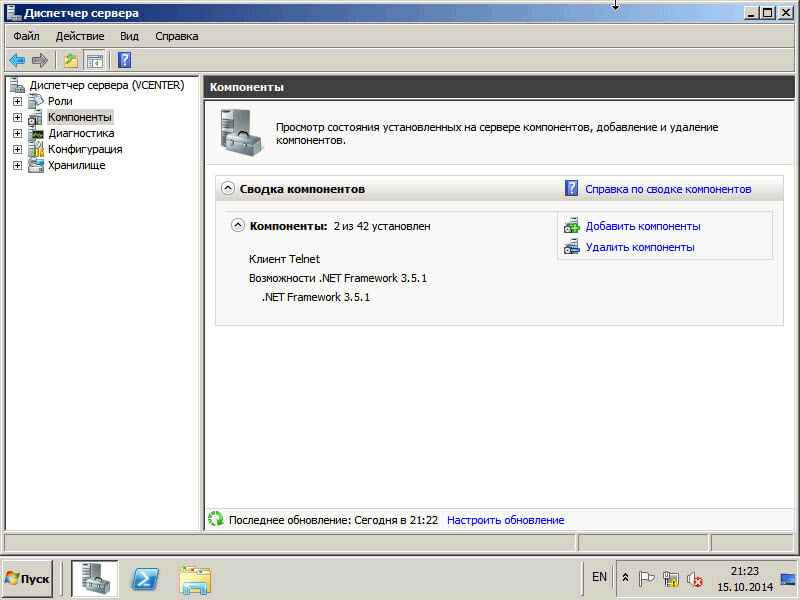Select Хранилище in the tree
This screenshot has width=800, height=600.
pyautogui.click(x=77, y=165)
